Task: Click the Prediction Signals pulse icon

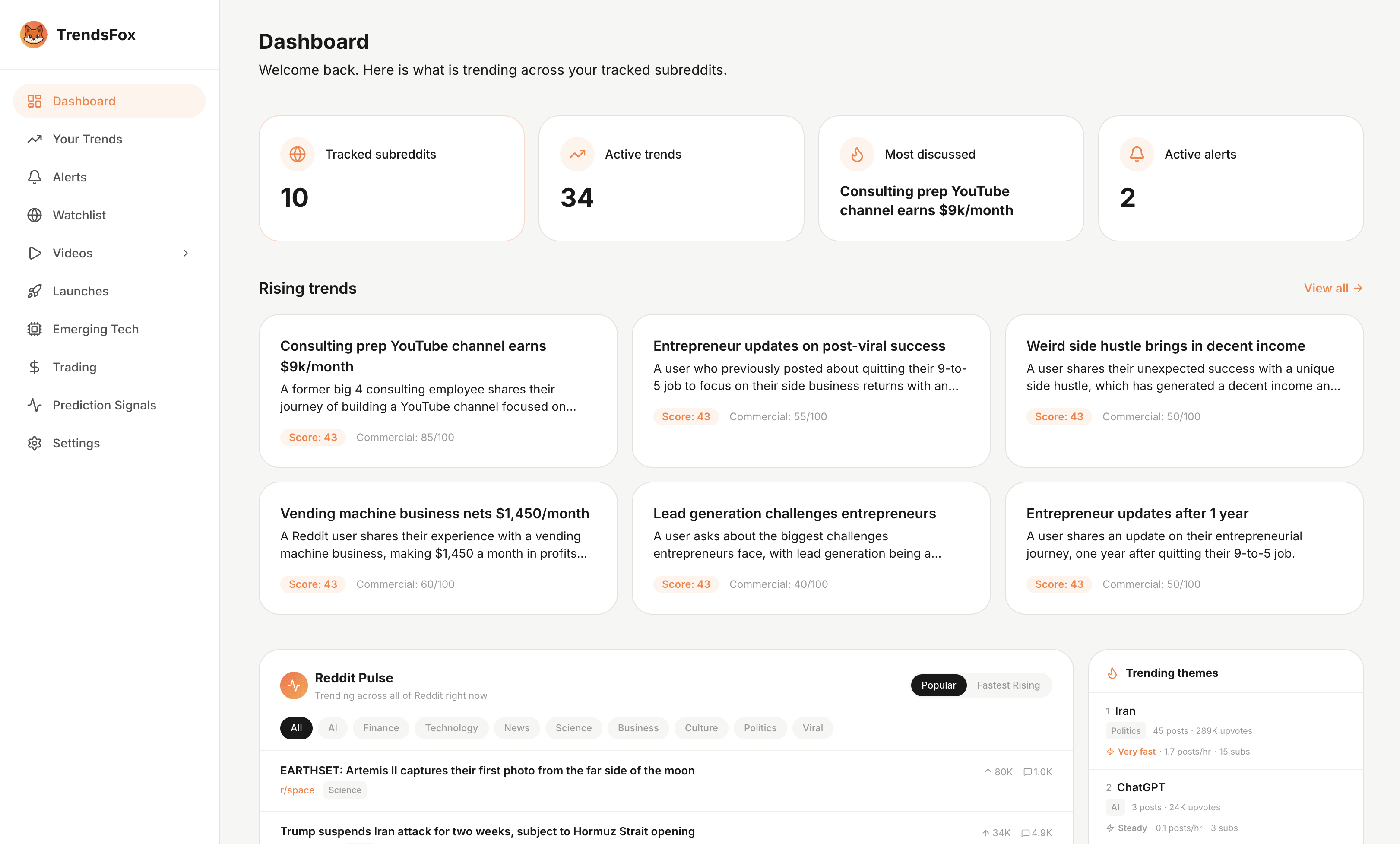Action: pyautogui.click(x=35, y=405)
